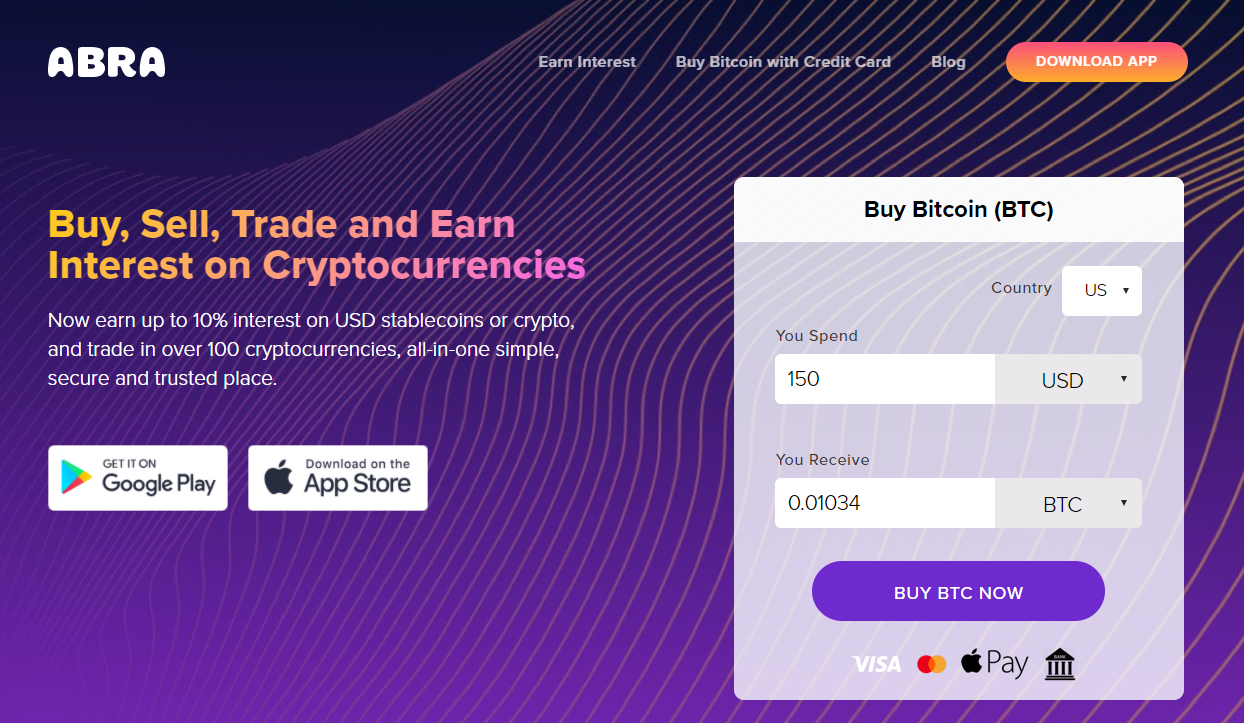
Task: Click the Download App button
Action: pos(1097,62)
